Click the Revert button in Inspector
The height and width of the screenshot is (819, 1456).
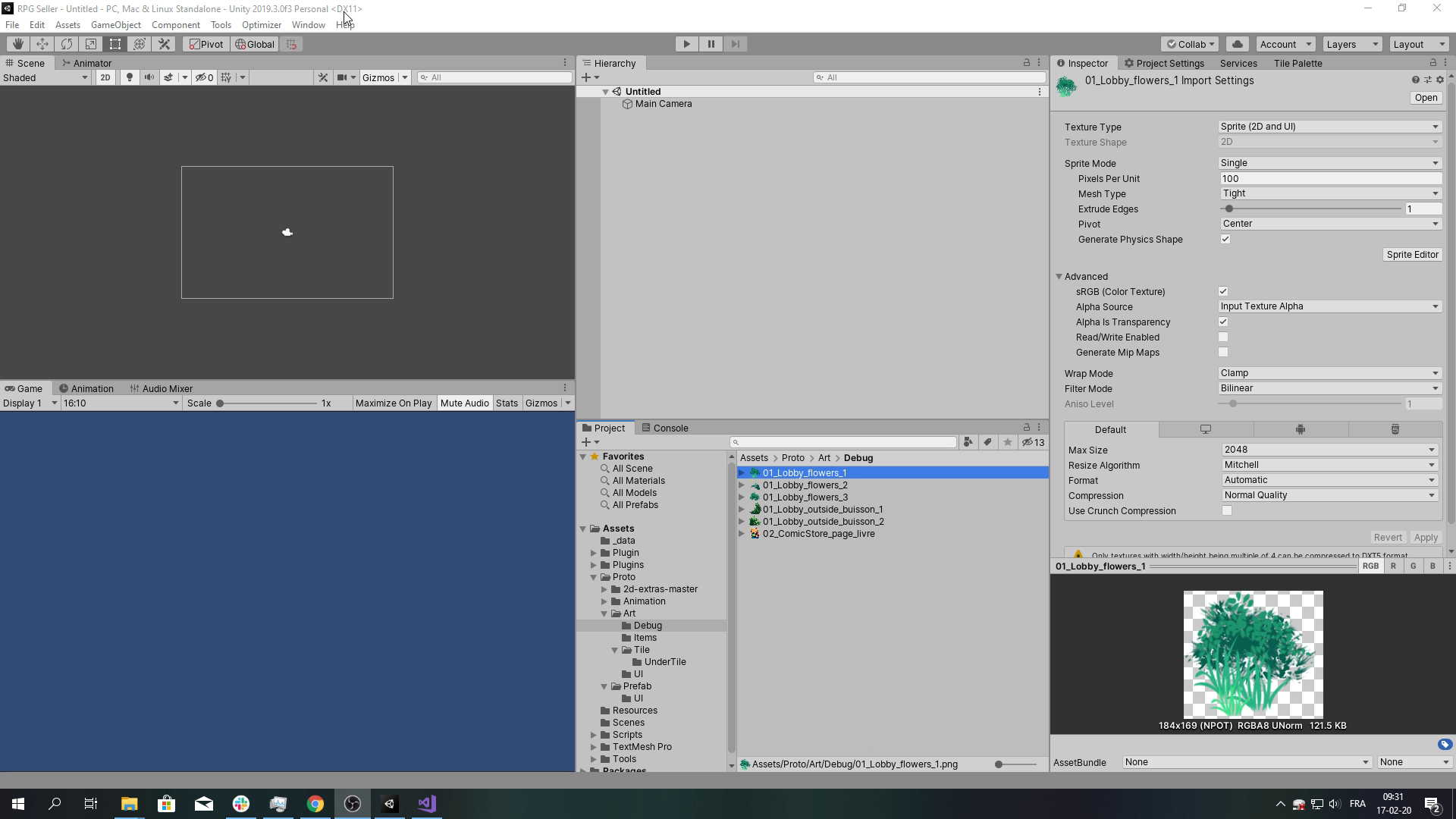tap(1389, 538)
